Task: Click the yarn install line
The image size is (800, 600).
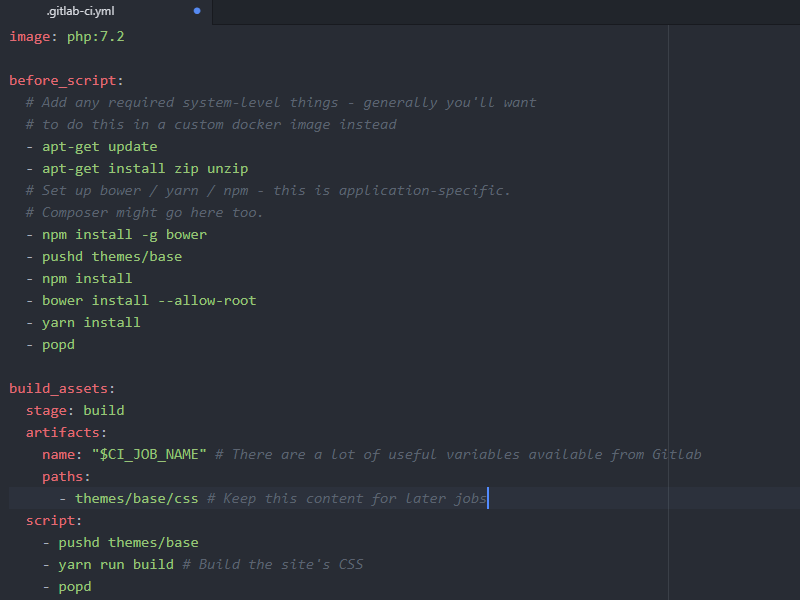Action: coord(85,322)
